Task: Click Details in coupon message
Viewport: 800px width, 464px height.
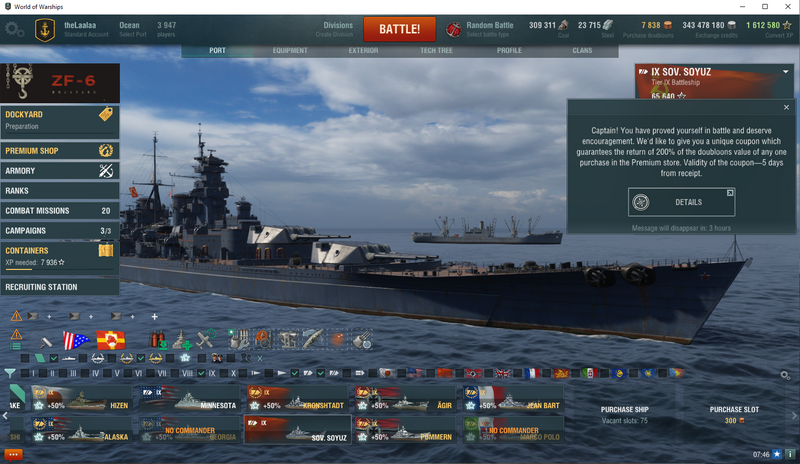Action: 682,202
